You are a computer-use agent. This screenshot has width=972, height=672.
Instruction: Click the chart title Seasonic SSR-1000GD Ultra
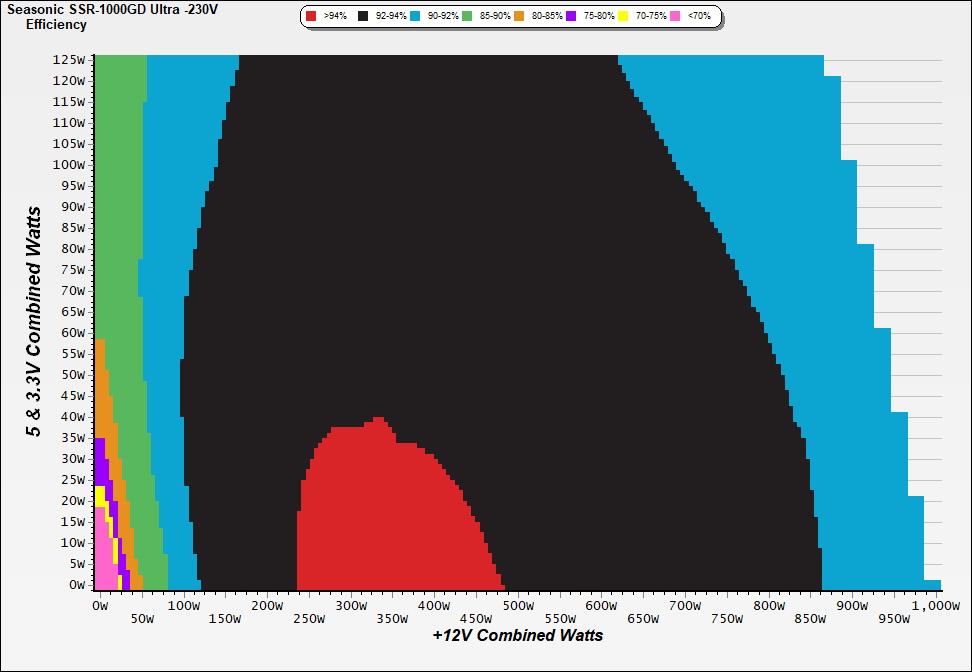(x=100, y=8)
